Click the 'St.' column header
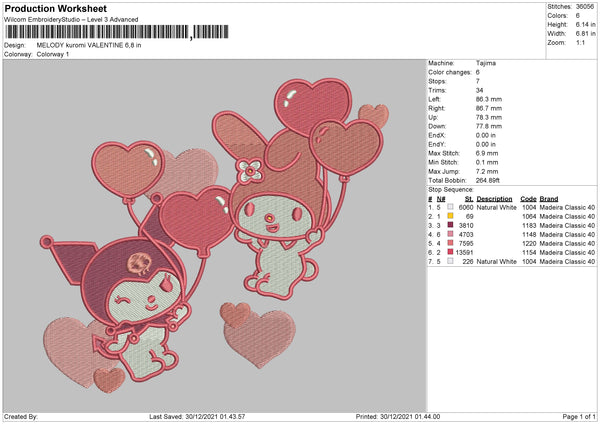 click(469, 199)
